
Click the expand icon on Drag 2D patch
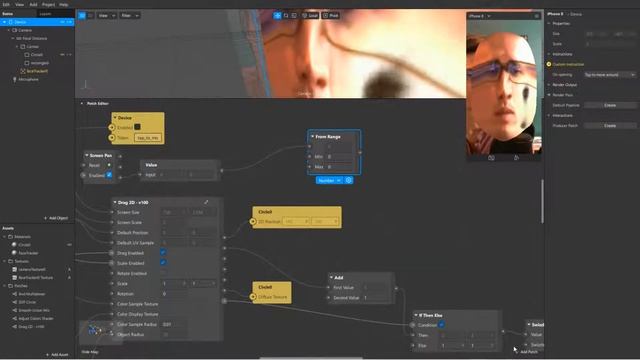[x=206, y=202]
